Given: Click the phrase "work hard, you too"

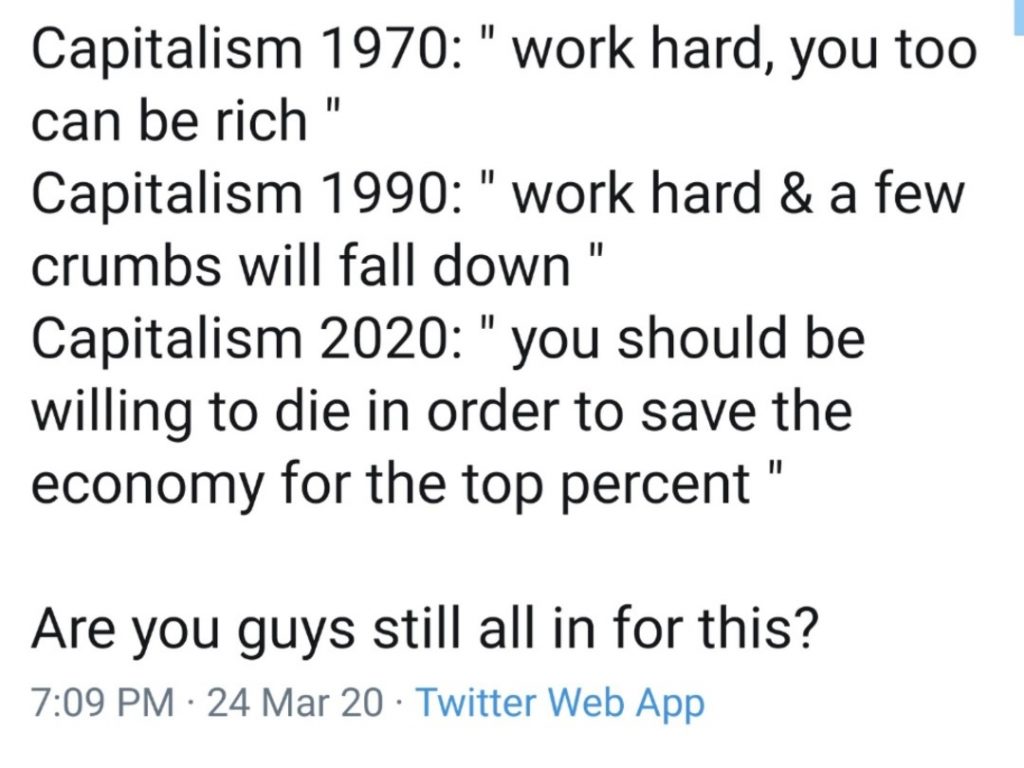Looking at the screenshot, I should click(x=744, y=50).
